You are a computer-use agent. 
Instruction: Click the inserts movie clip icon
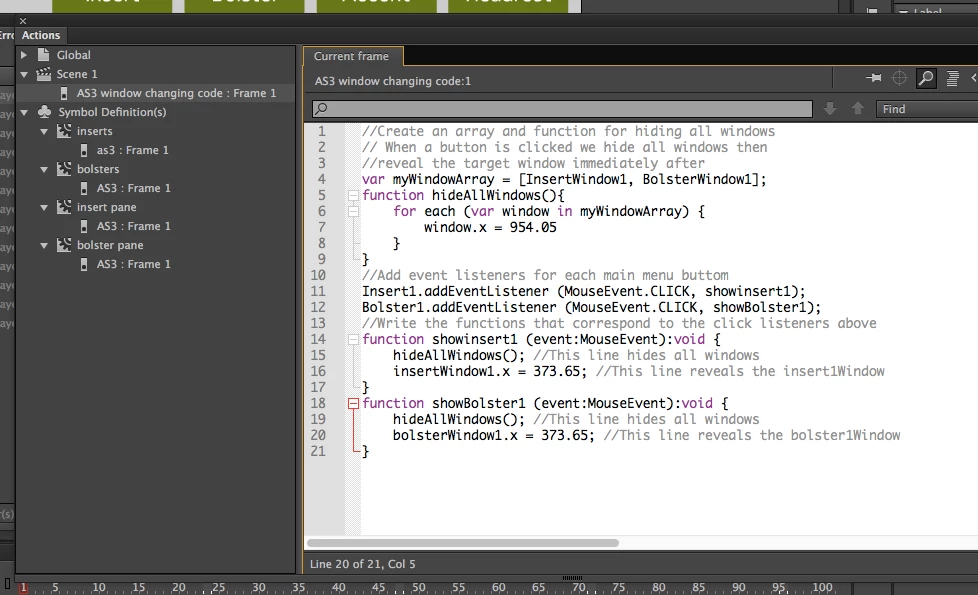[x=64, y=131]
